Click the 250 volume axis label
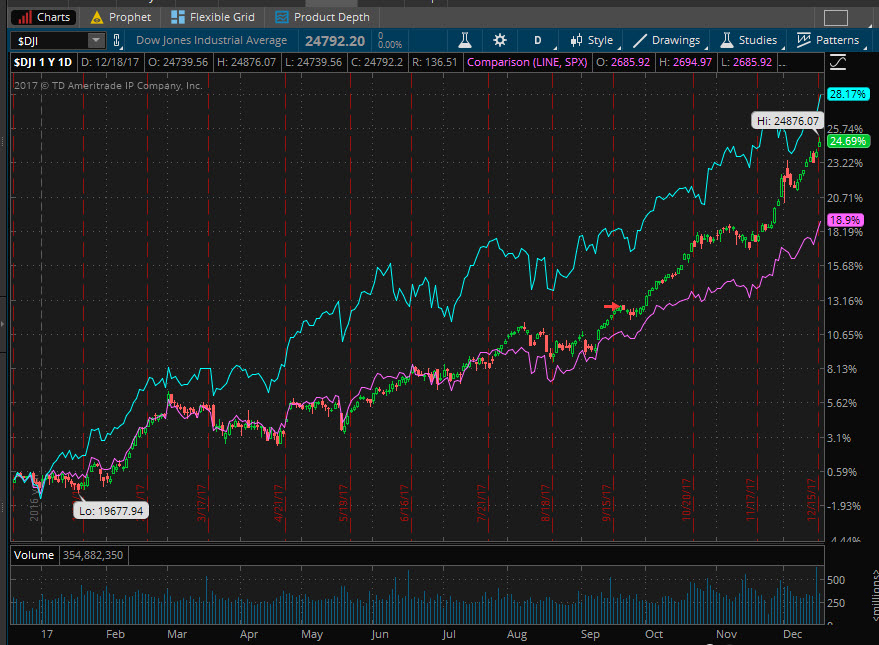Screen dimensions: 879x645 coord(835,603)
